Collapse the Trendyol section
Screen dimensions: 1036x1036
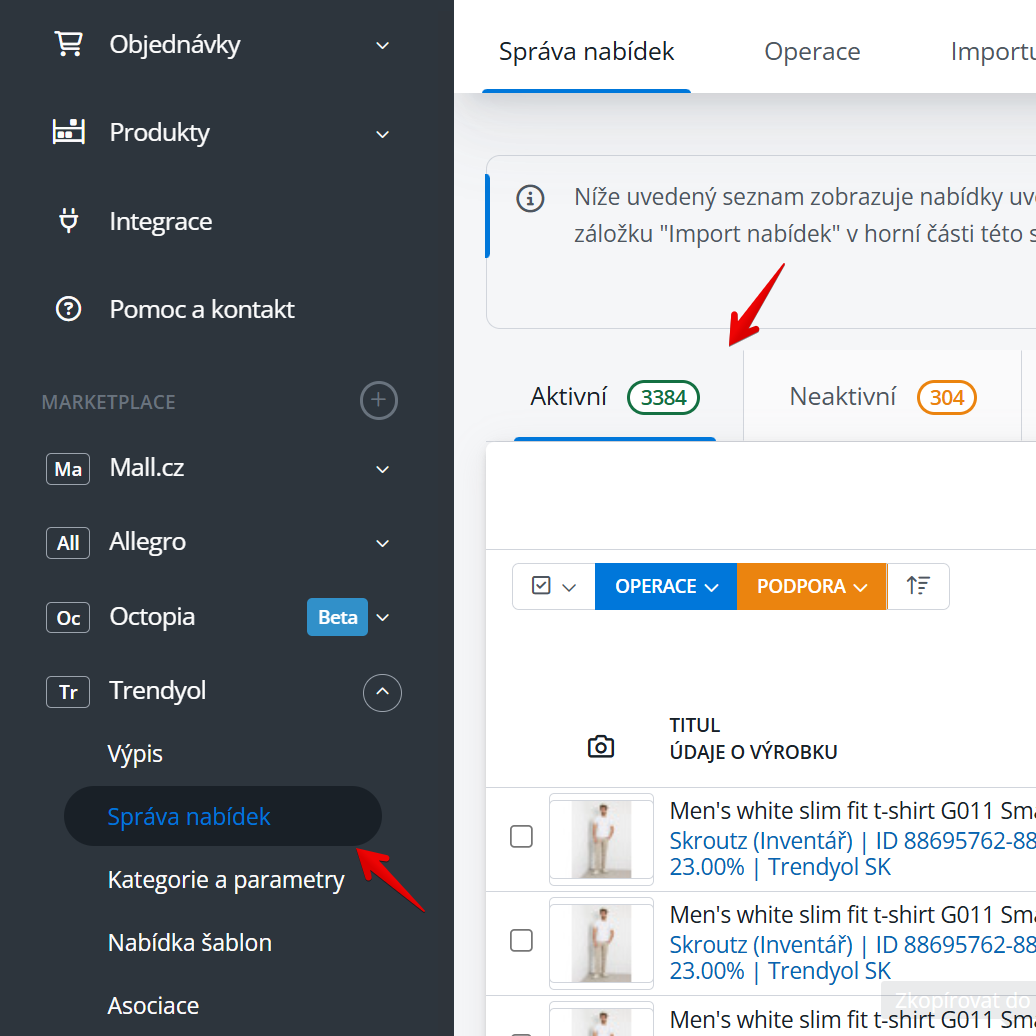pos(383,692)
